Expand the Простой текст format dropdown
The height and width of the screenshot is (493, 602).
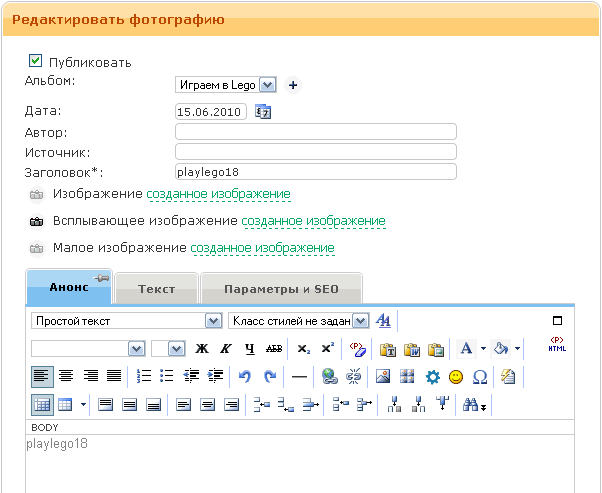click(x=126, y=321)
